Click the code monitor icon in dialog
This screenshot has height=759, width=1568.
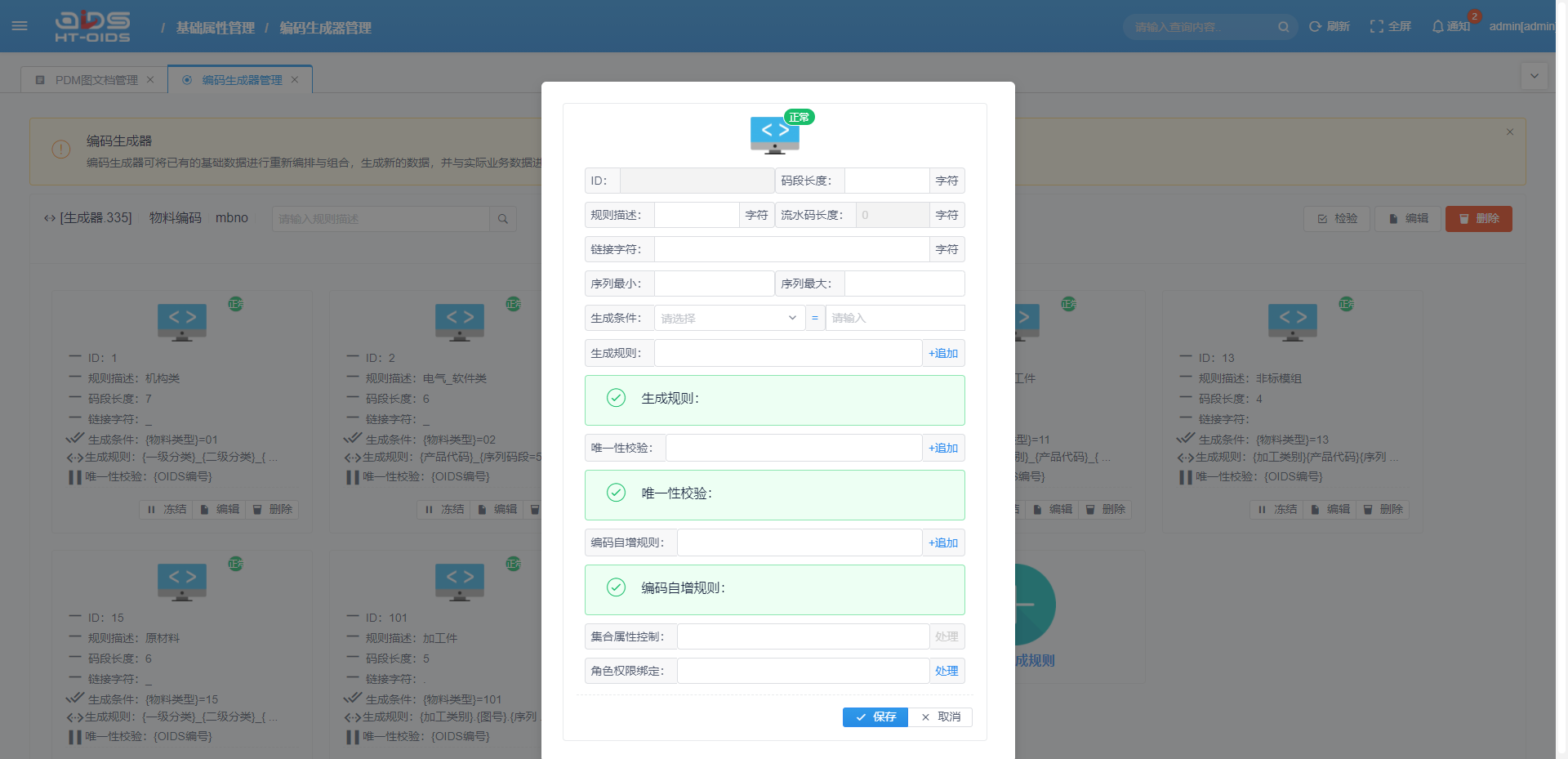(x=774, y=135)
